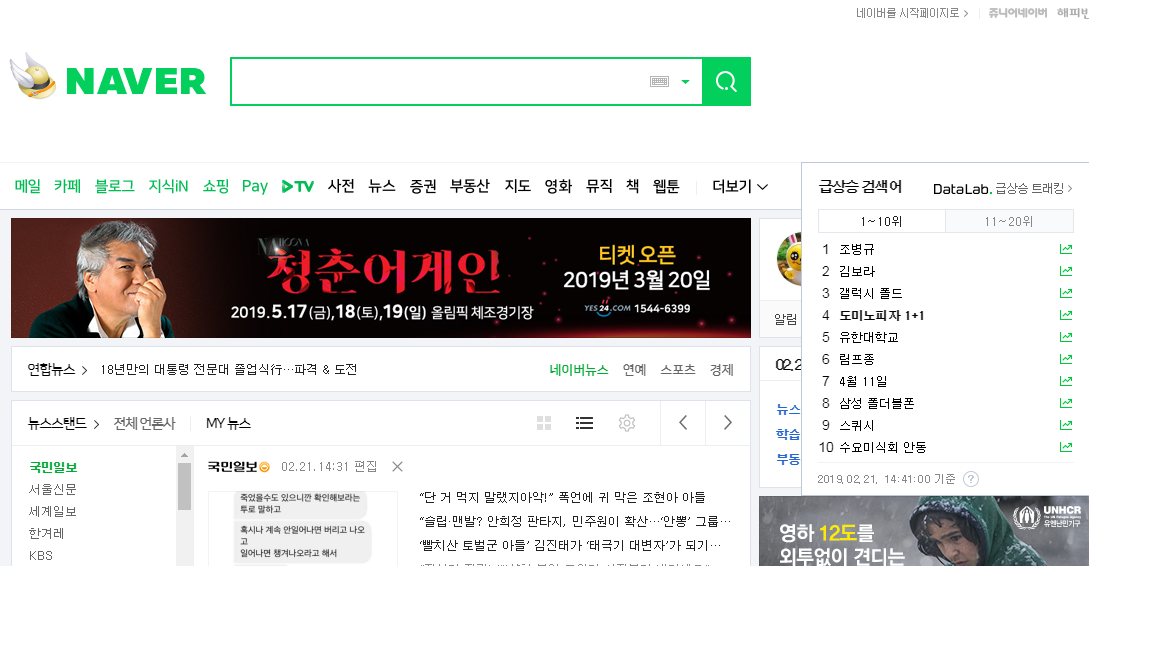Open the 블로그 menu link

click(115, 186)
